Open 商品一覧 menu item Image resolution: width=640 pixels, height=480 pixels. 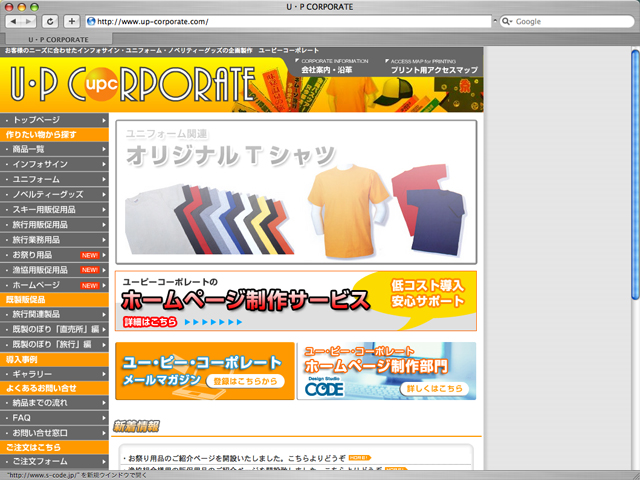click(x=54, y=149)
